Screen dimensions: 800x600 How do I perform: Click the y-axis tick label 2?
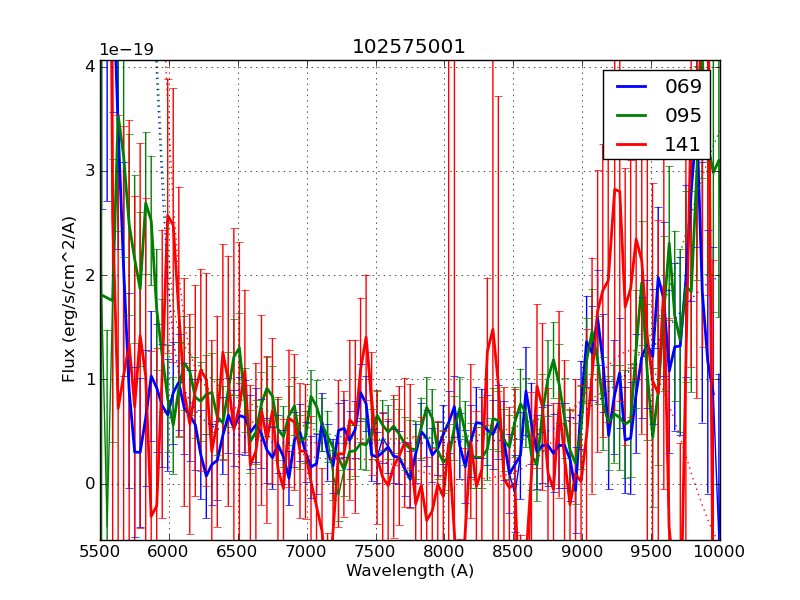tap(90, 275)
